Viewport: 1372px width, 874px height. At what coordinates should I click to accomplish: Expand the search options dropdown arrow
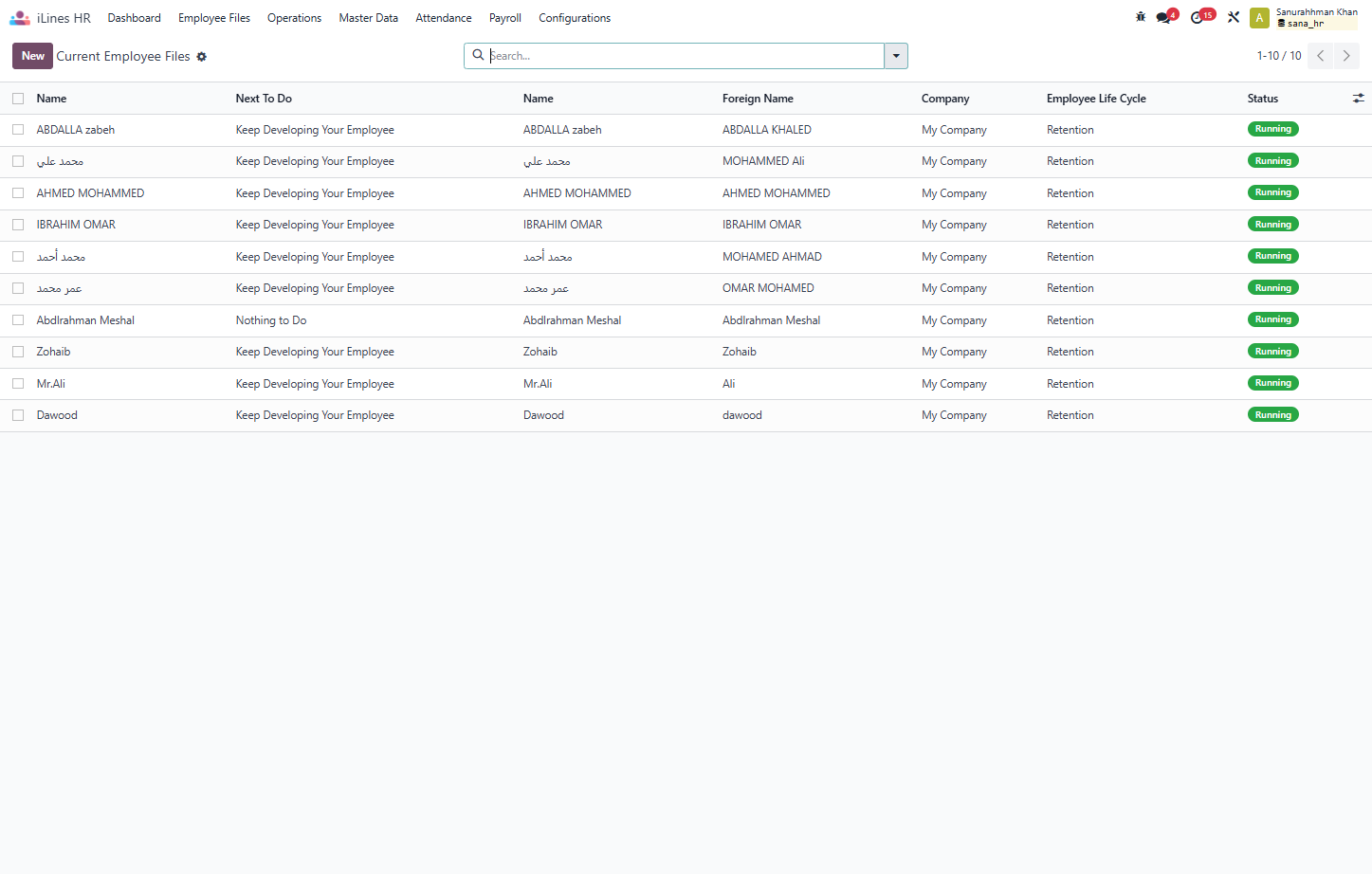tap(896, 56)
